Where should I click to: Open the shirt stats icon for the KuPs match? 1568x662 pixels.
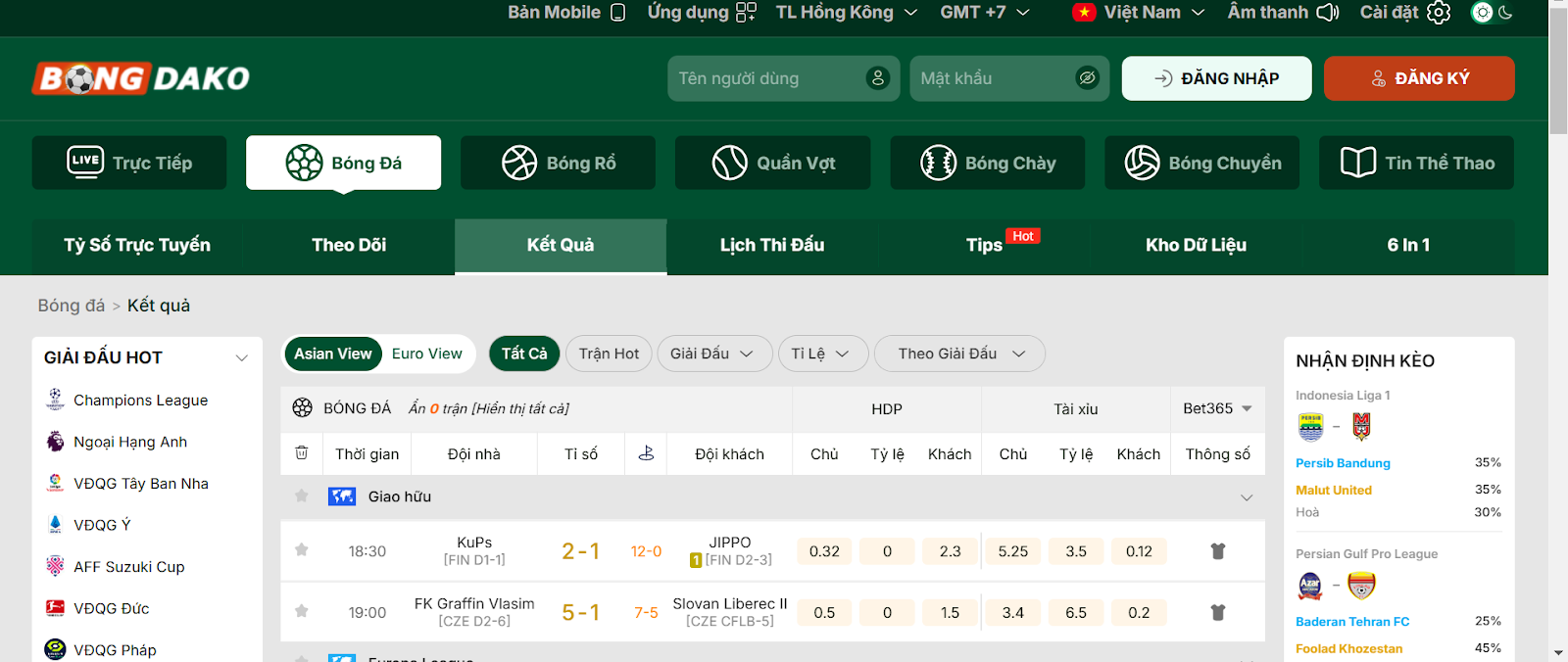click(1218, 550)
